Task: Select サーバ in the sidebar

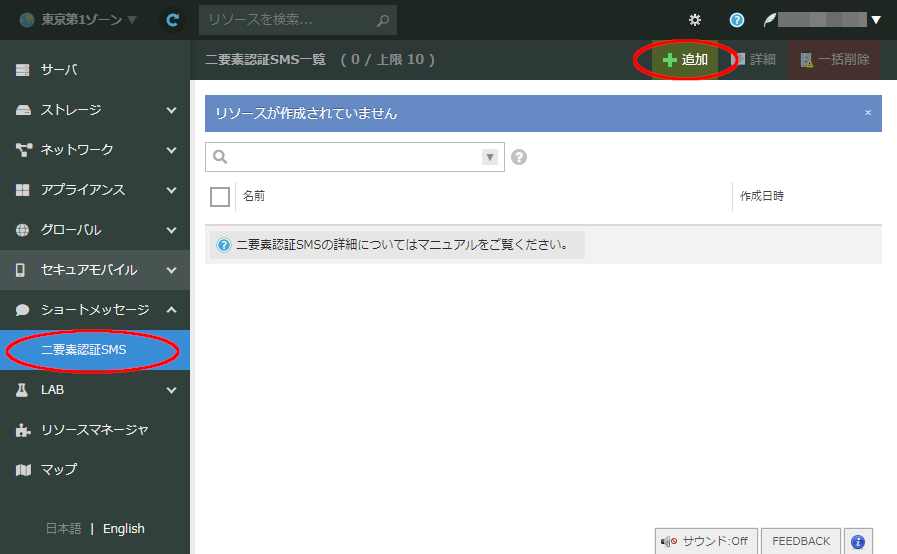Action: pyautogui.click(x=59, y=70)
